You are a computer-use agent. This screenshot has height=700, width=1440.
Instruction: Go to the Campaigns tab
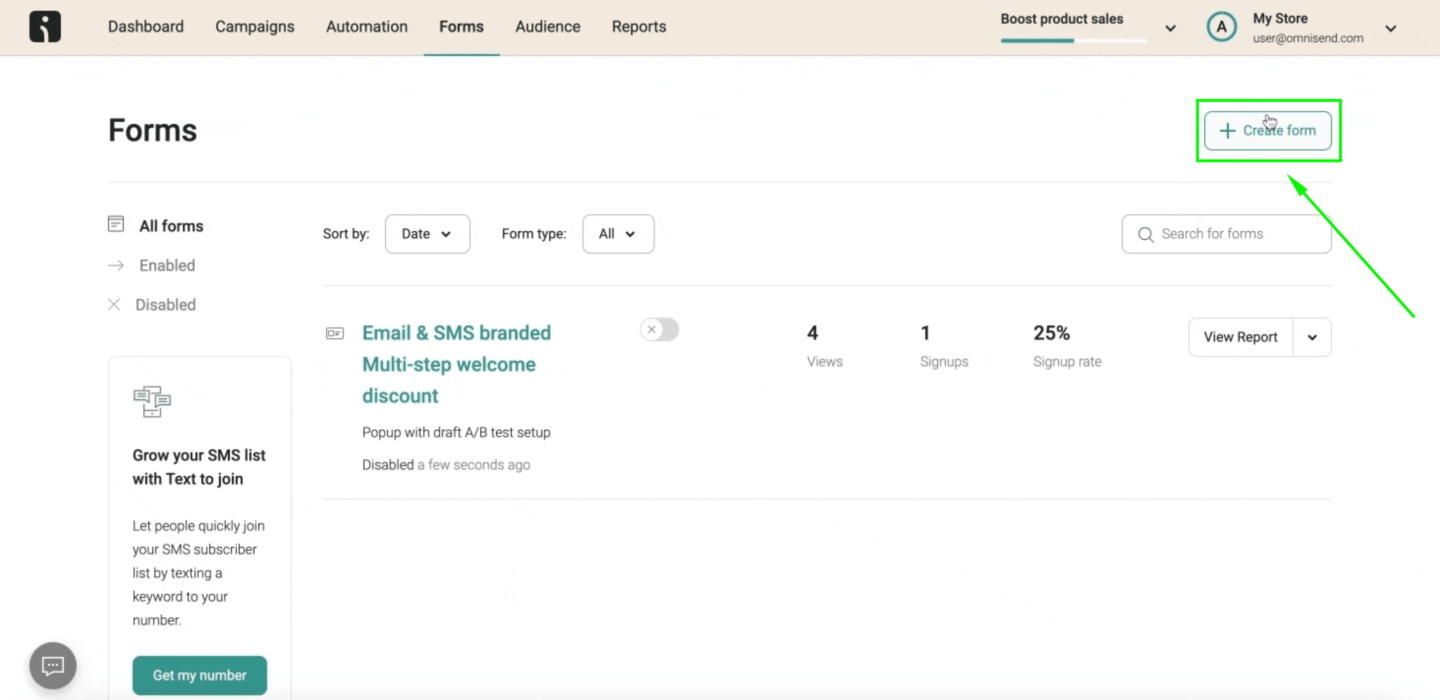[255, 27]
